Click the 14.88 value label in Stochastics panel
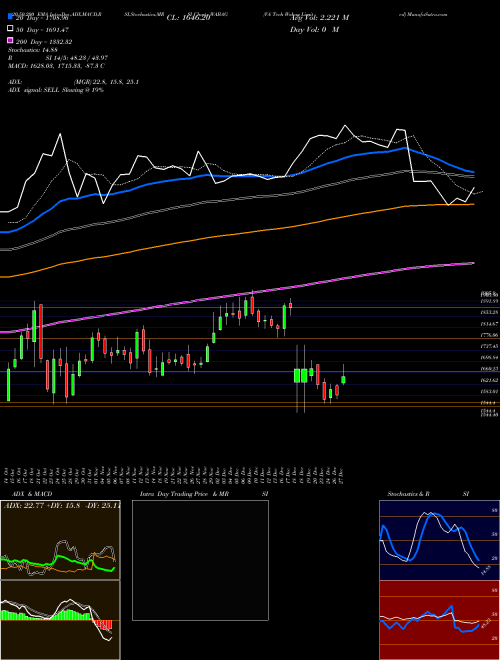500x660 pixels. point(485,570)
